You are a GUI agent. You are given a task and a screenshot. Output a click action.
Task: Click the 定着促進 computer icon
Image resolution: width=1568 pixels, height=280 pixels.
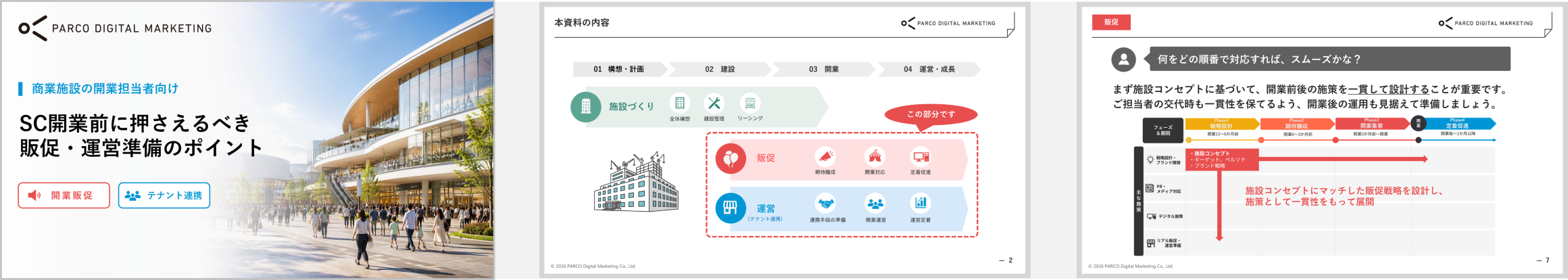921,157
